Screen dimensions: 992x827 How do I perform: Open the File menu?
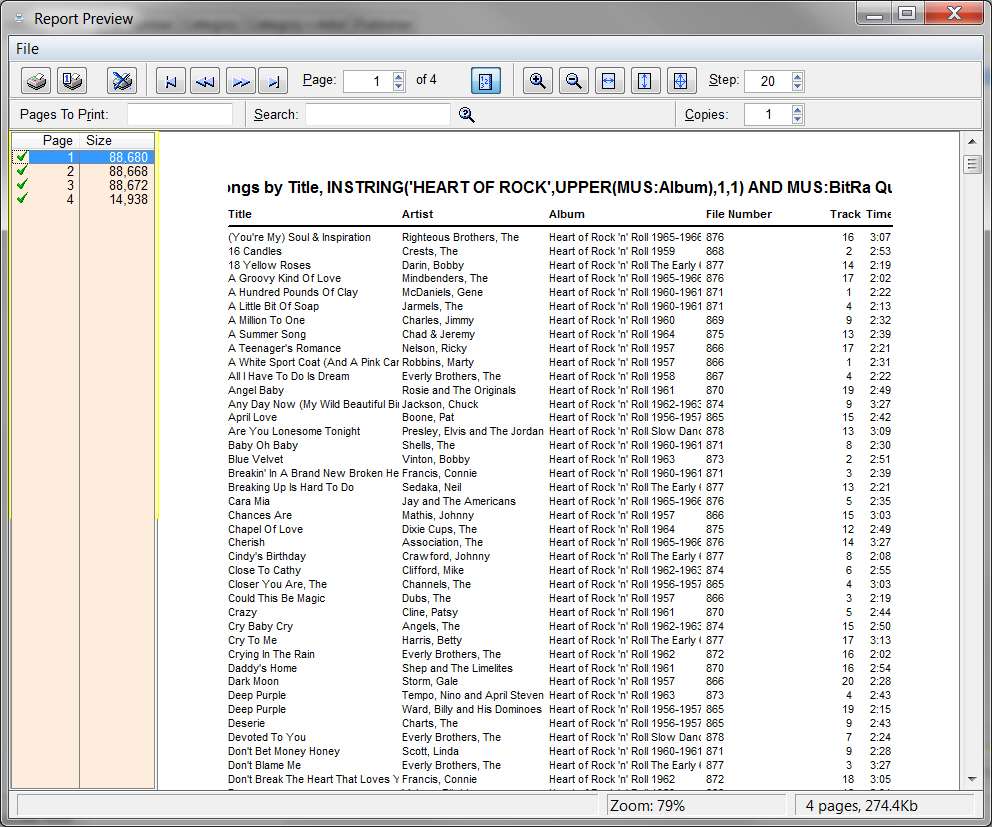(27, 49)
